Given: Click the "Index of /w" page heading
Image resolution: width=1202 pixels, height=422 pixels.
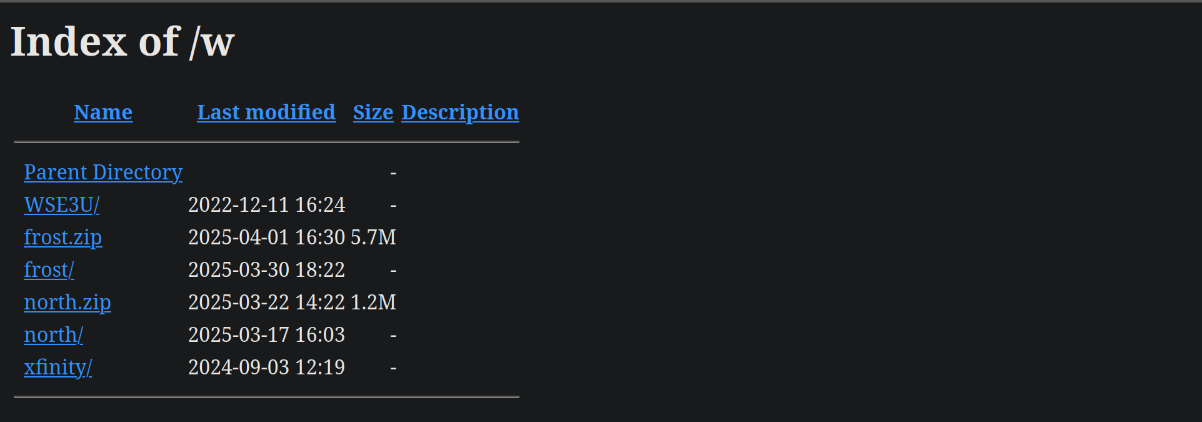Looking at the screenshot, I should tap(122, 42).
